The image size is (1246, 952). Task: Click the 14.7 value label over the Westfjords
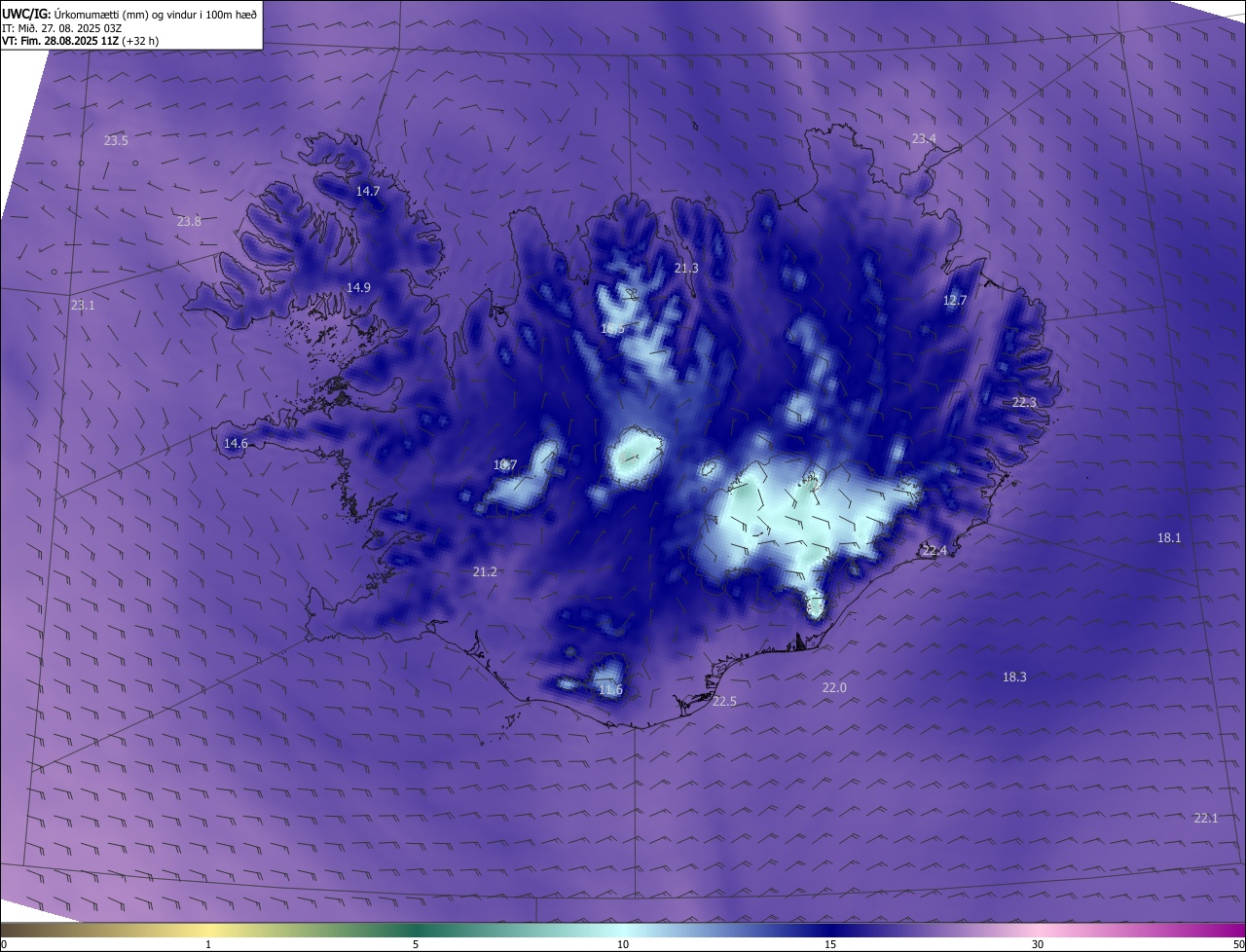tap(368, 192)
